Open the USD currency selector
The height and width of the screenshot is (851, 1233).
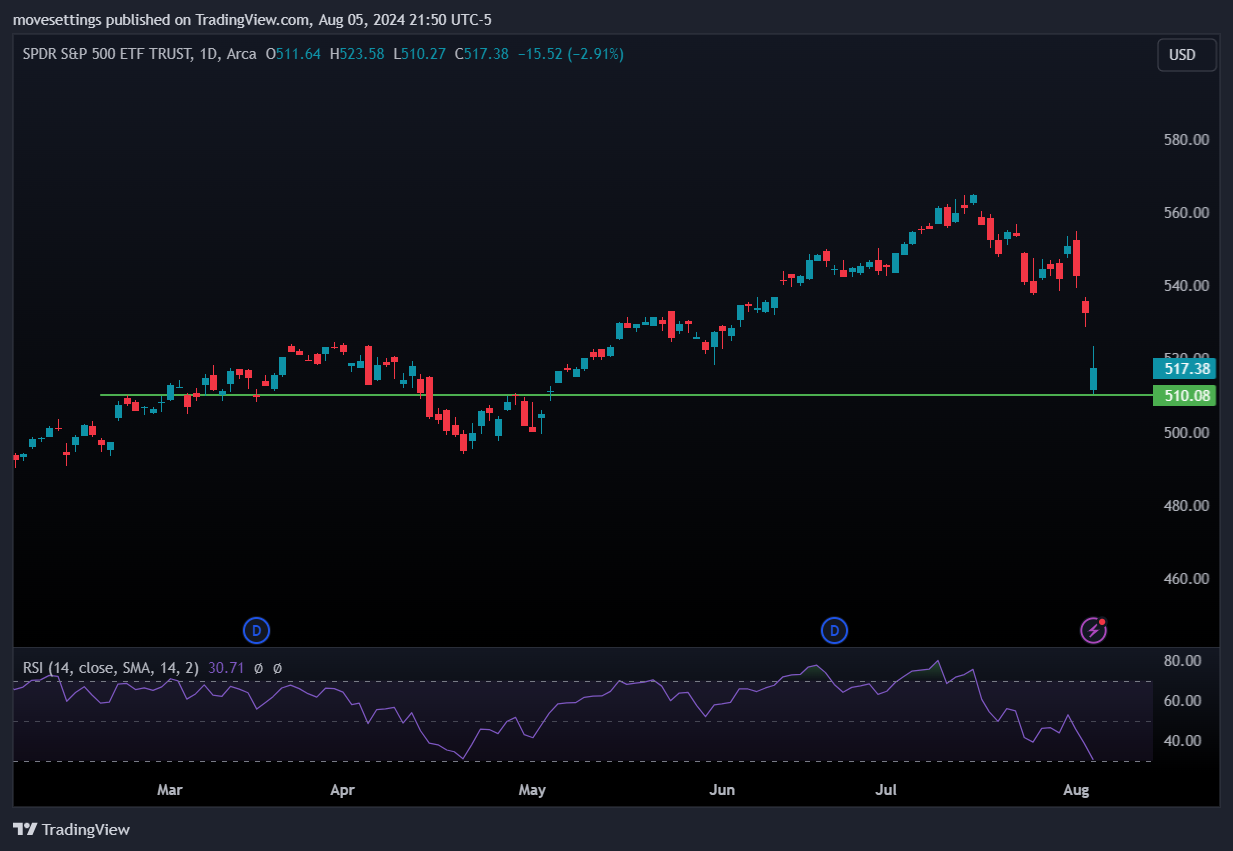coord(1187,55)
